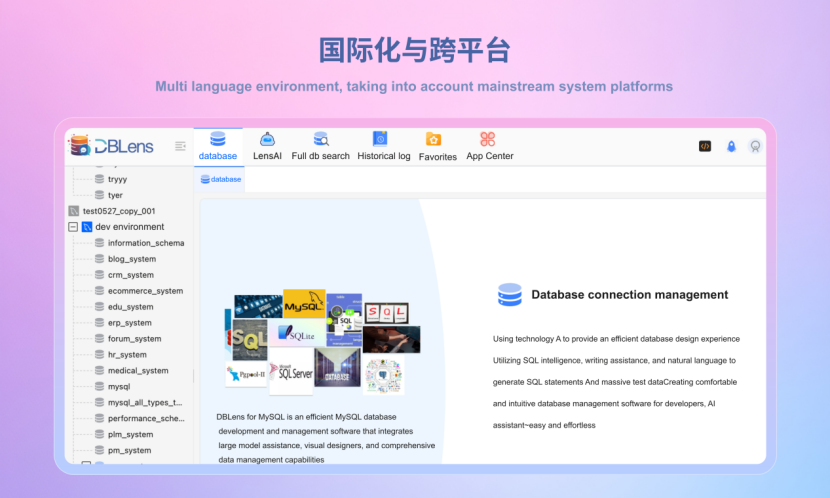The height and width of the screenshot is (498, 830).
Task: Click the Pgpool-II logo thumbnail
Action: tap(246, 374)
